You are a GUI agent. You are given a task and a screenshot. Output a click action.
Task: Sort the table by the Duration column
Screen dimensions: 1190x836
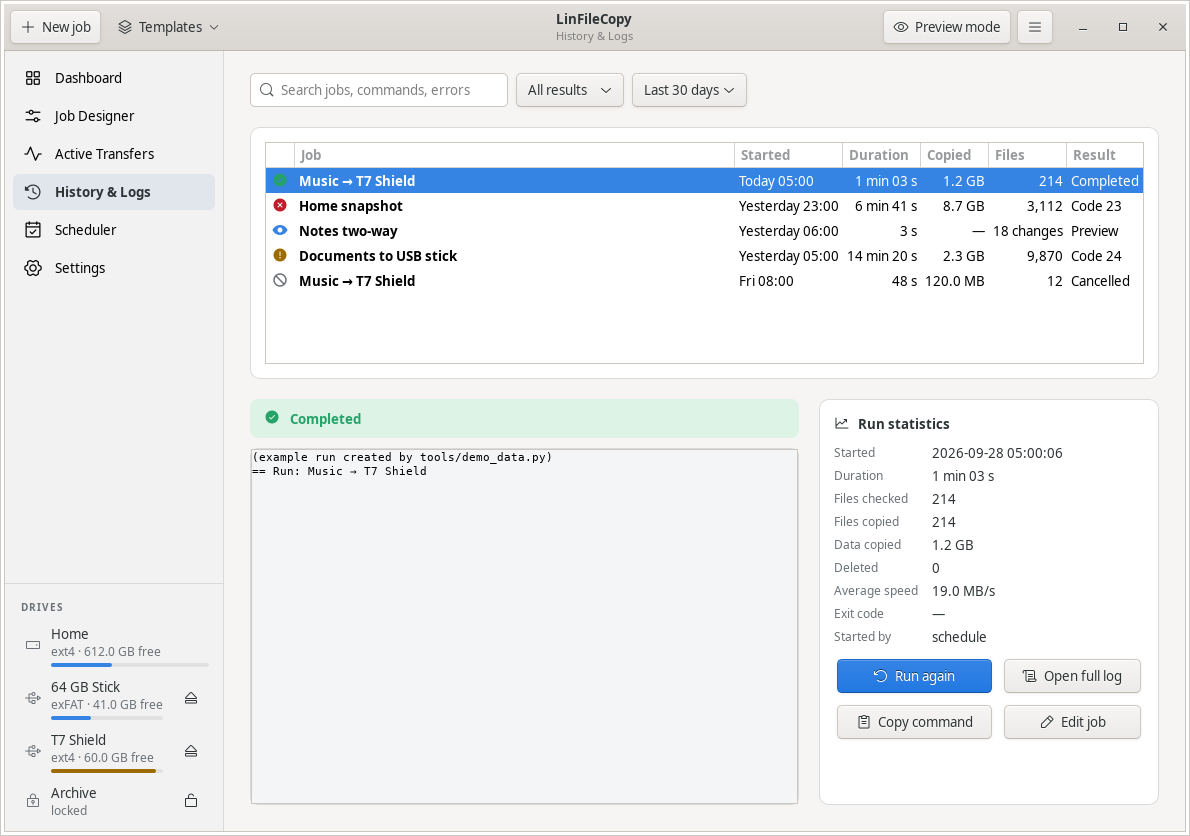(x=881, y=155)
